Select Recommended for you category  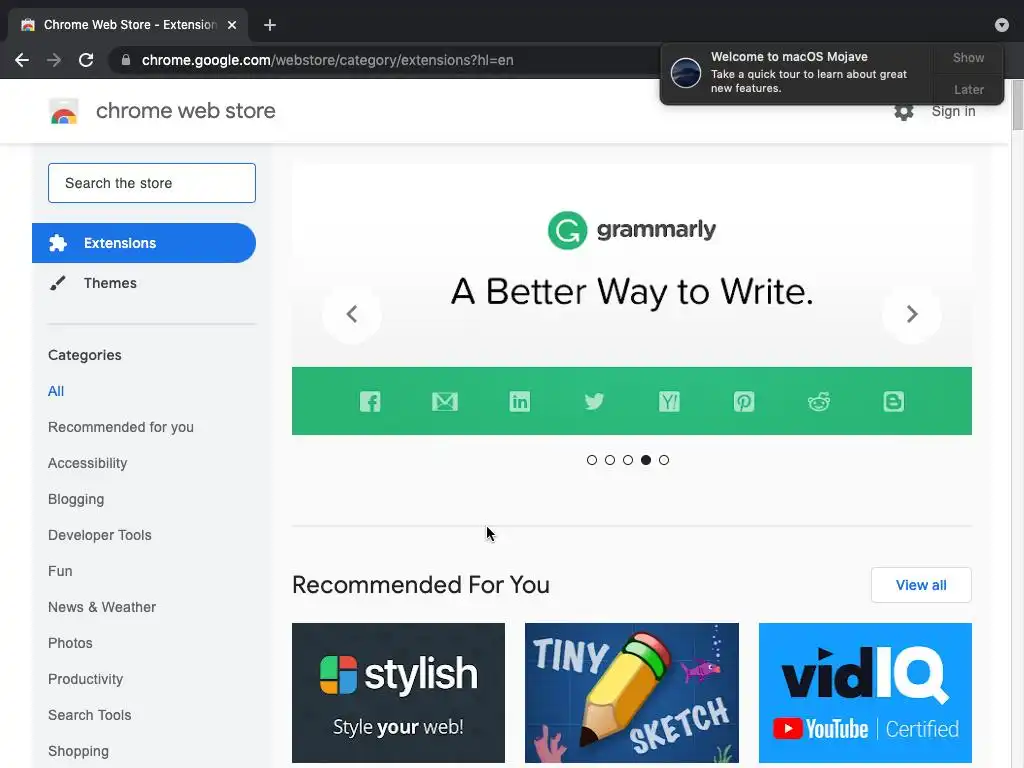(x=121, y=427)
